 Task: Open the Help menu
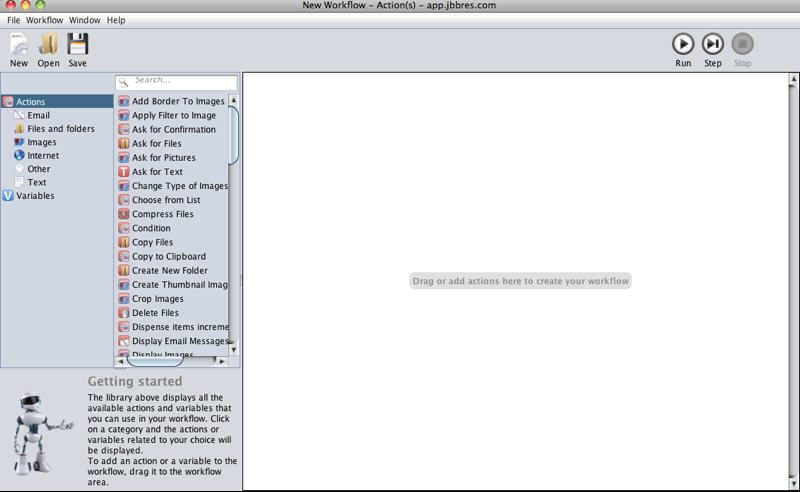click(x=116, y=20)
